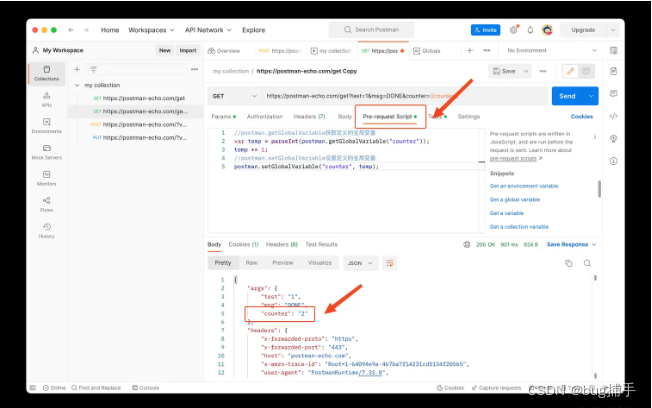Viewport: 652px width, 408px height.
Task: Click the back navigation arrow
Action: (71, 30)
